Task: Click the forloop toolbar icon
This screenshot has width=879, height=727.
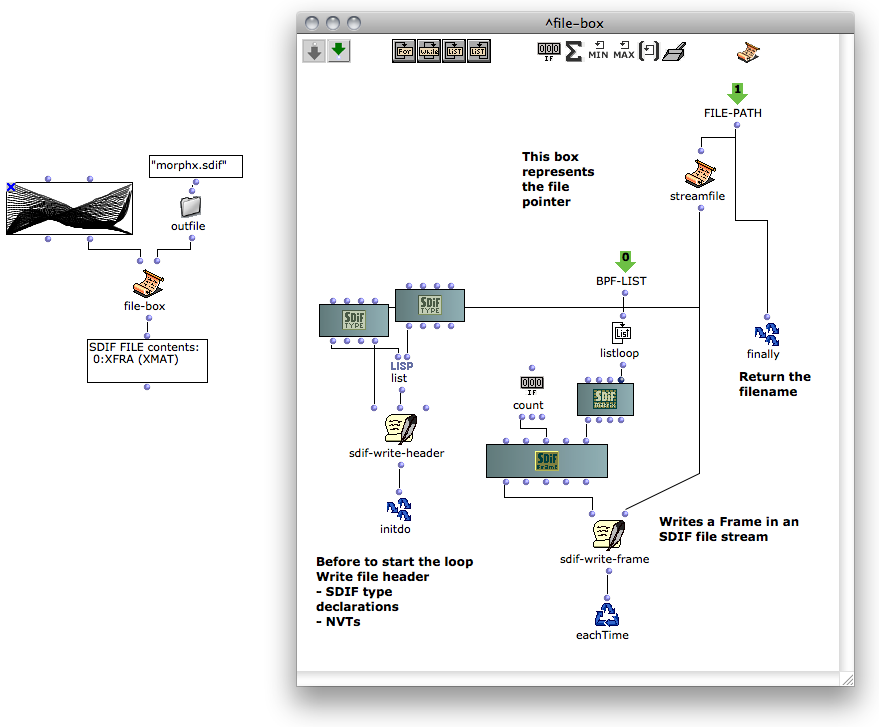Action: (x=404, y=52)
